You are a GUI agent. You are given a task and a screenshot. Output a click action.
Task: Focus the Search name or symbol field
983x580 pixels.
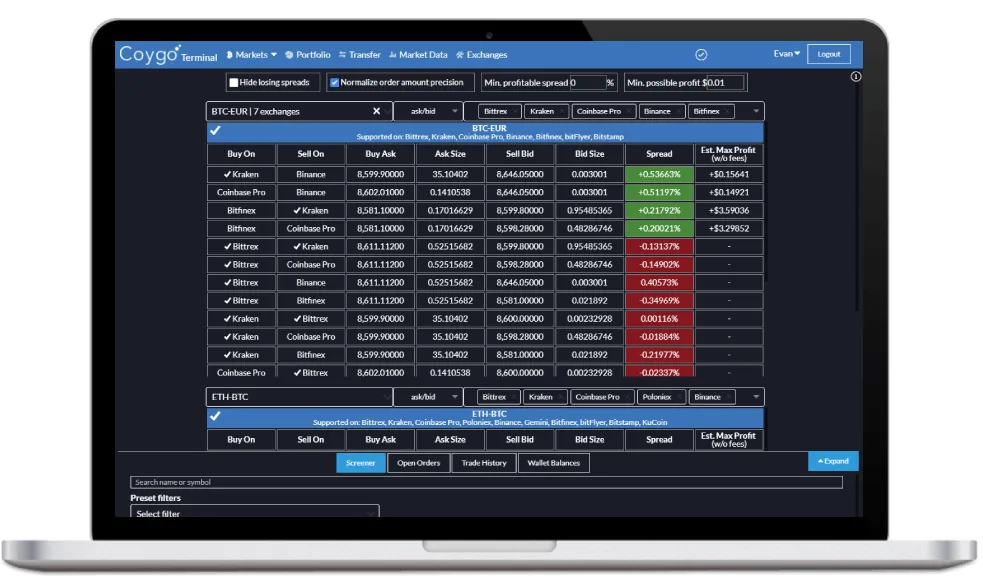pyautogui.click(x=486, y=482)
